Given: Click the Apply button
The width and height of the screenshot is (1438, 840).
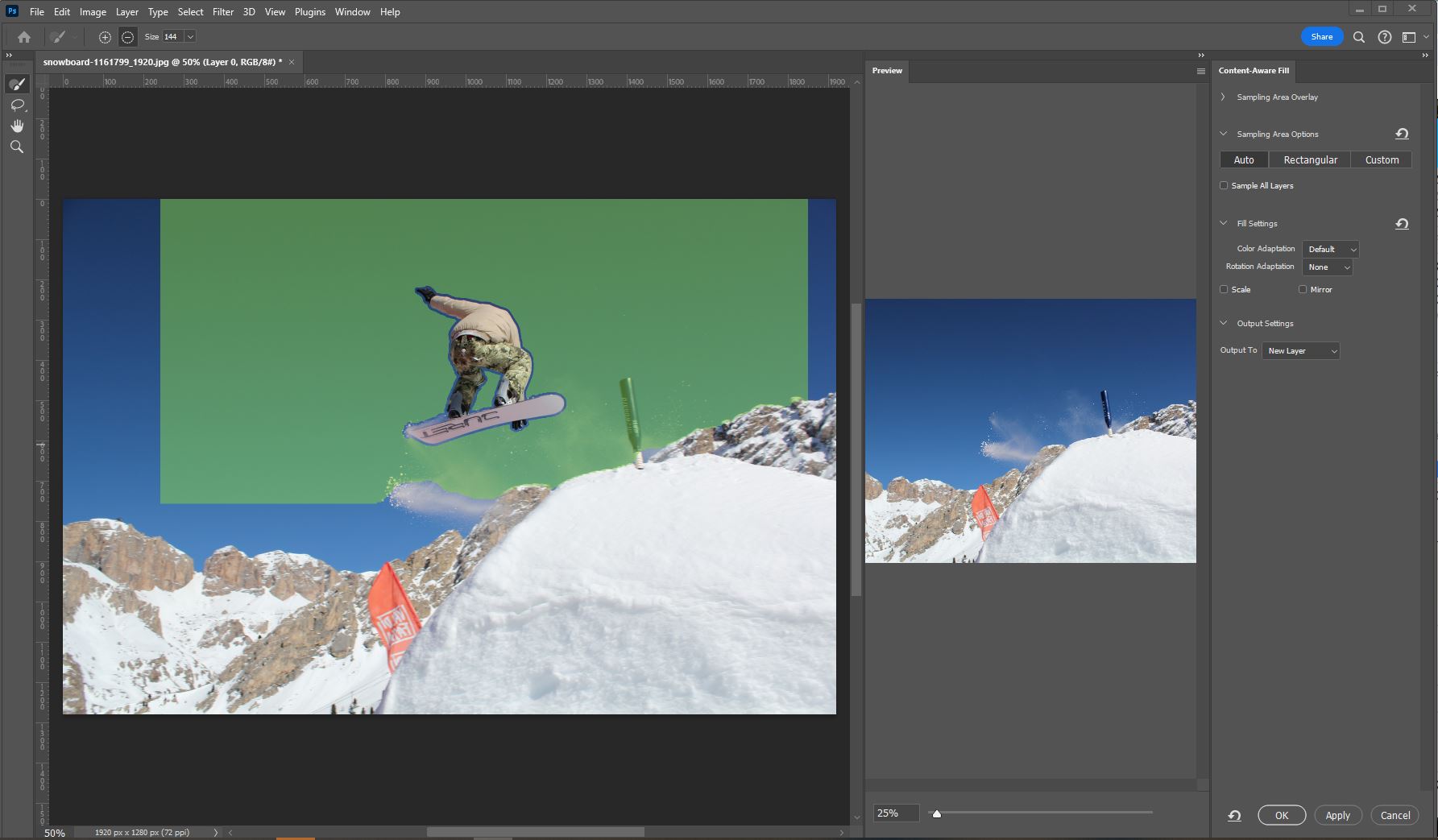Looking at the screenshot, I should (x=1338, y=815).
